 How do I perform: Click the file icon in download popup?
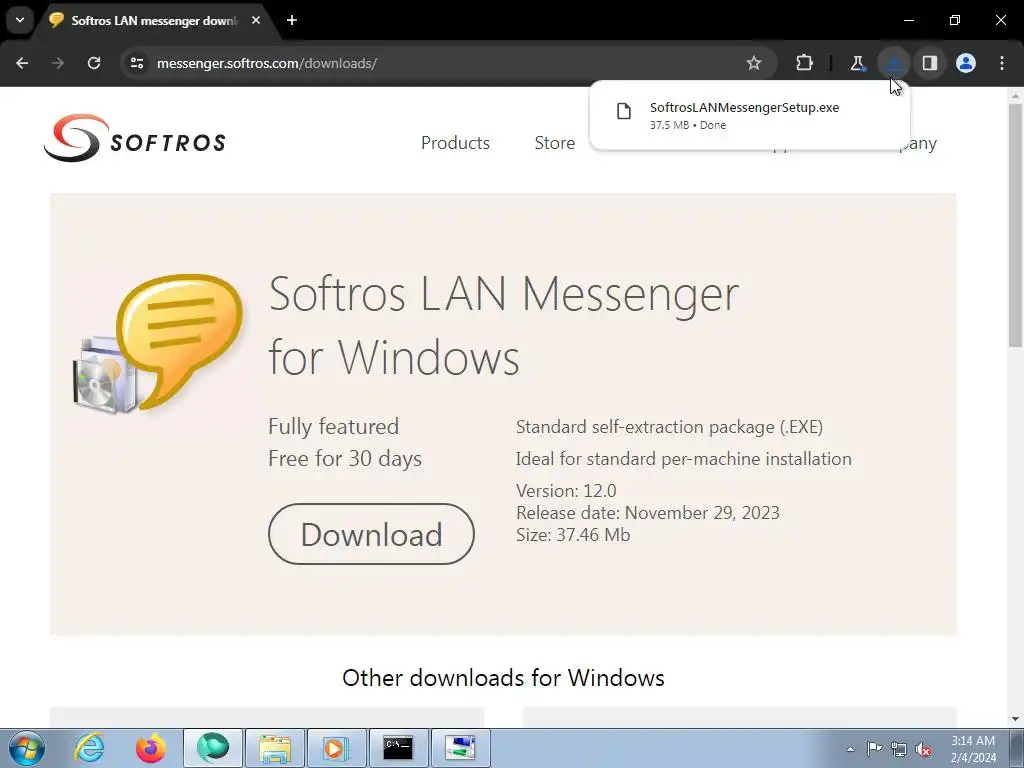(x=624, y=111)
